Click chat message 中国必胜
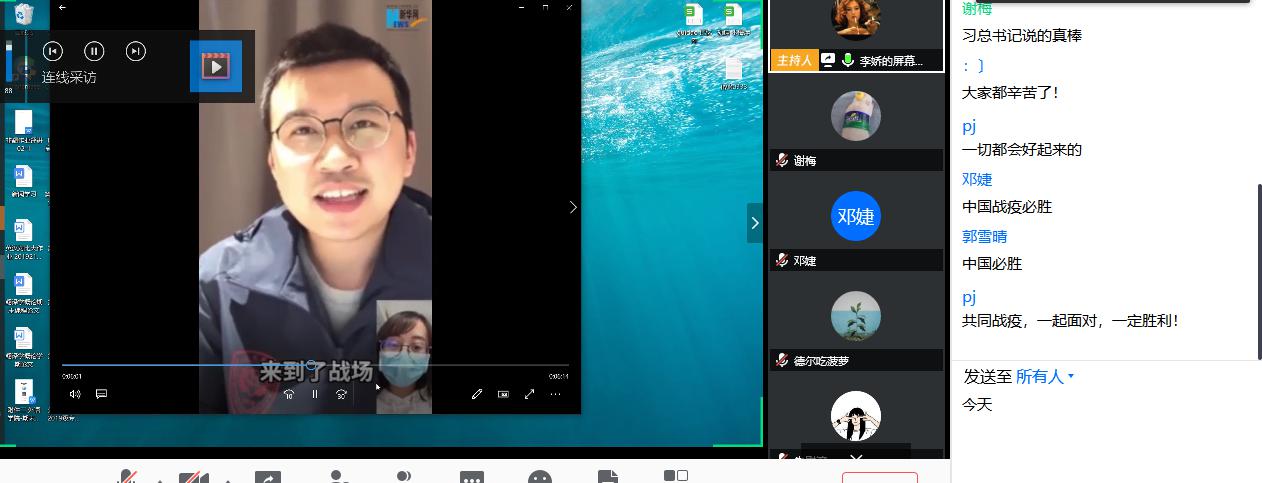 (992, 264)
